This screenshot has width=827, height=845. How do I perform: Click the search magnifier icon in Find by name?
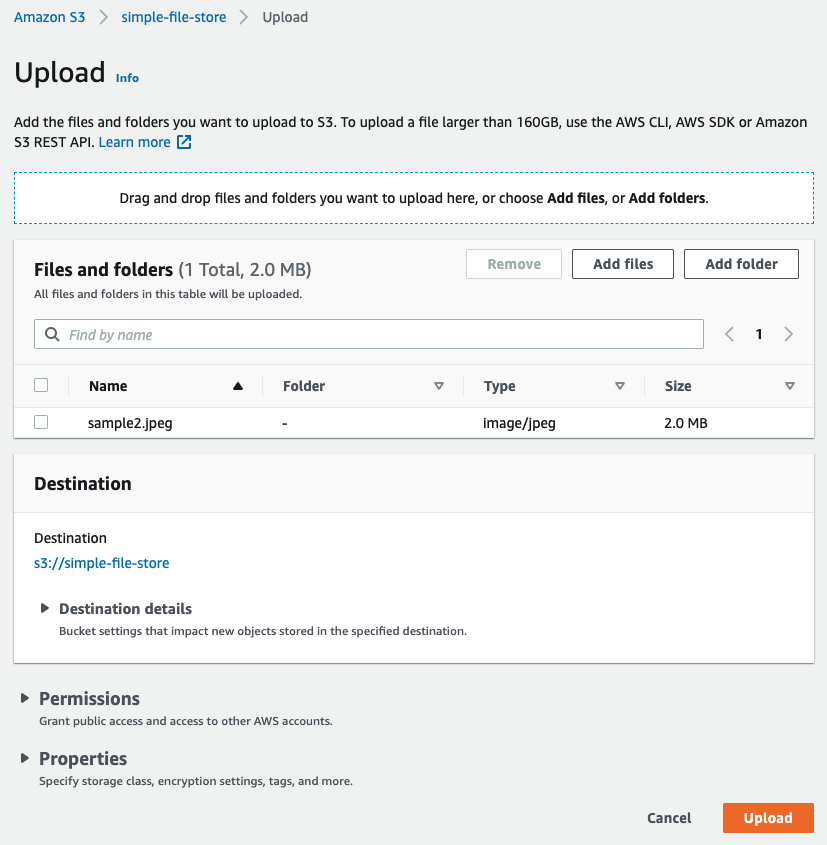coord(51,334)
